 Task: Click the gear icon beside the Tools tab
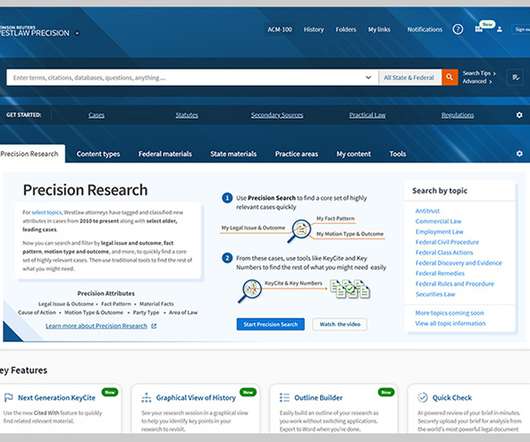click(519, 153)
